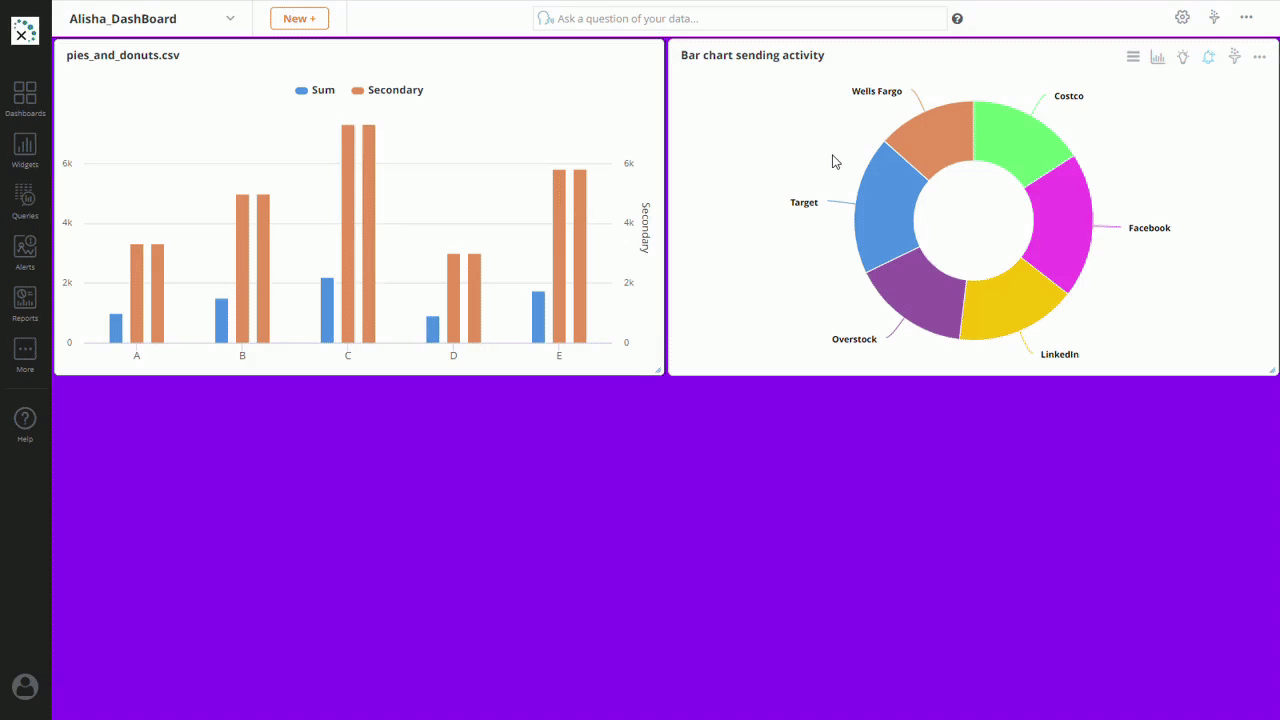
Task: Click the New + button
Action: click(x=299, y=18)
